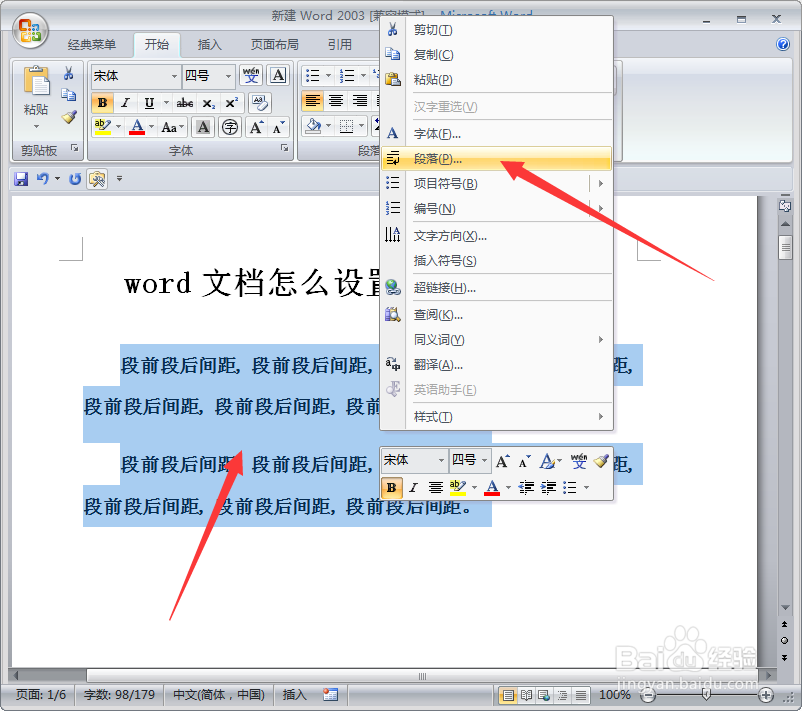Click the character shading A icon

pyautogui.click(x=203, y=127)
